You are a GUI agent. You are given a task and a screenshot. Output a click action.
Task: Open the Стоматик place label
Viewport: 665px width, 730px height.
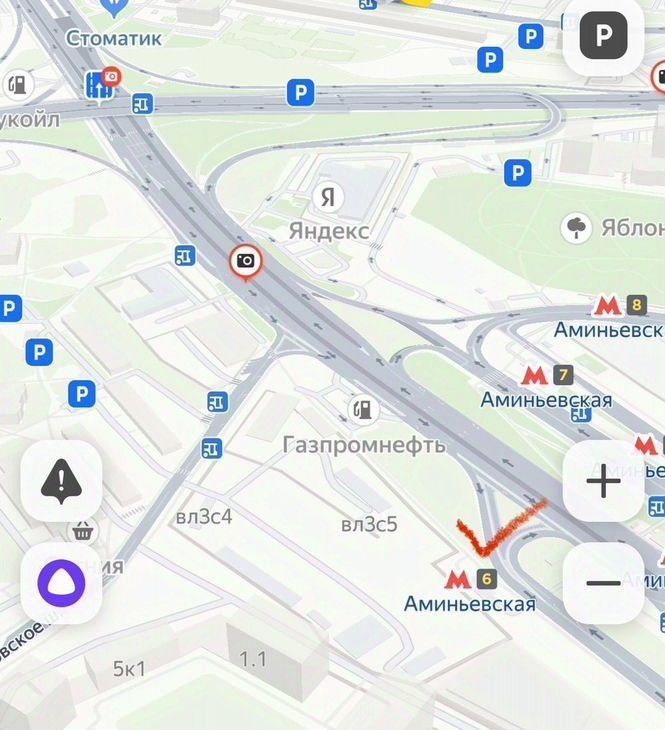(x=114, y=38)
